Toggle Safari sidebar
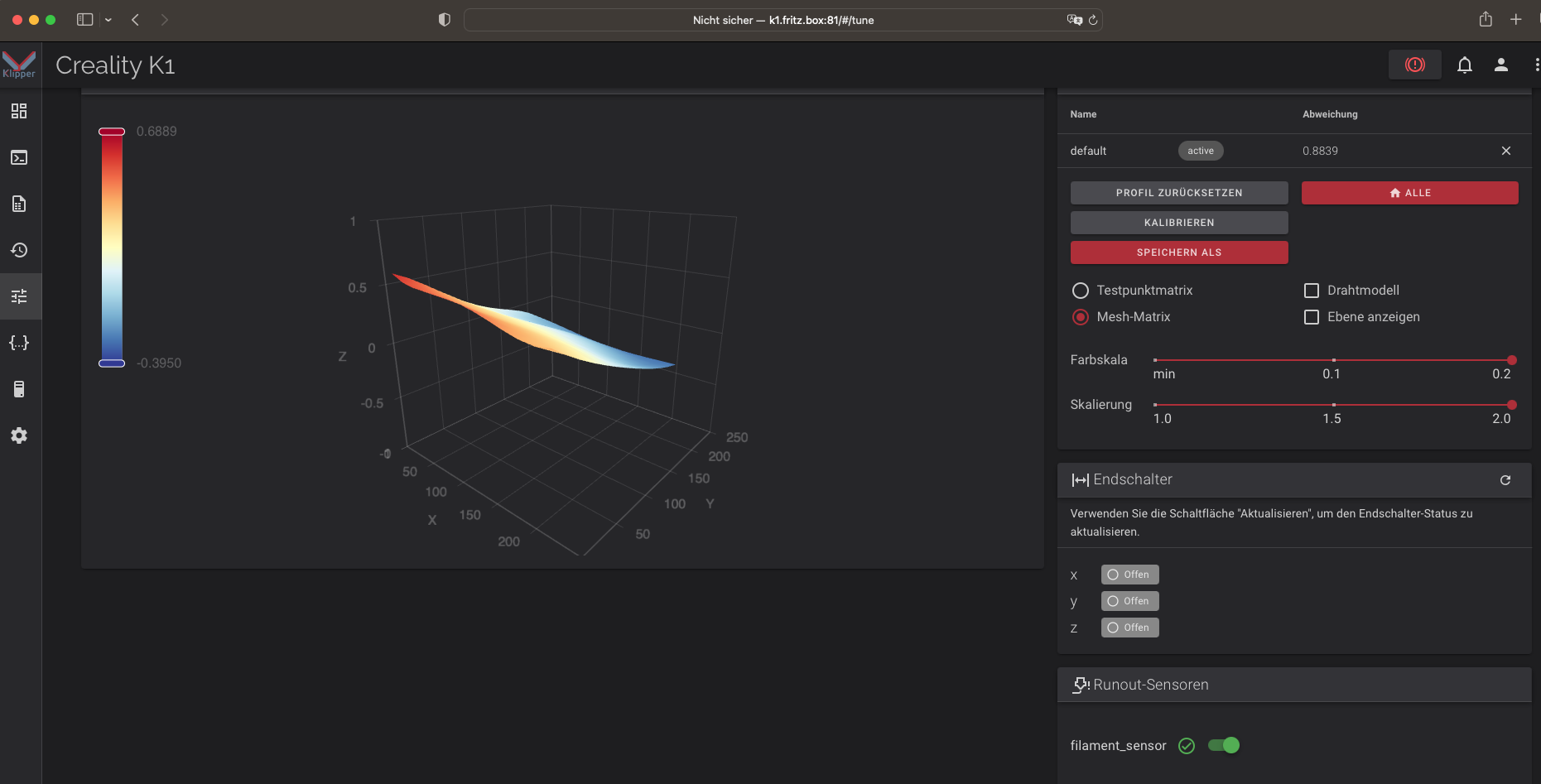This screenshot has height=784, width=1541. [84, 19]
